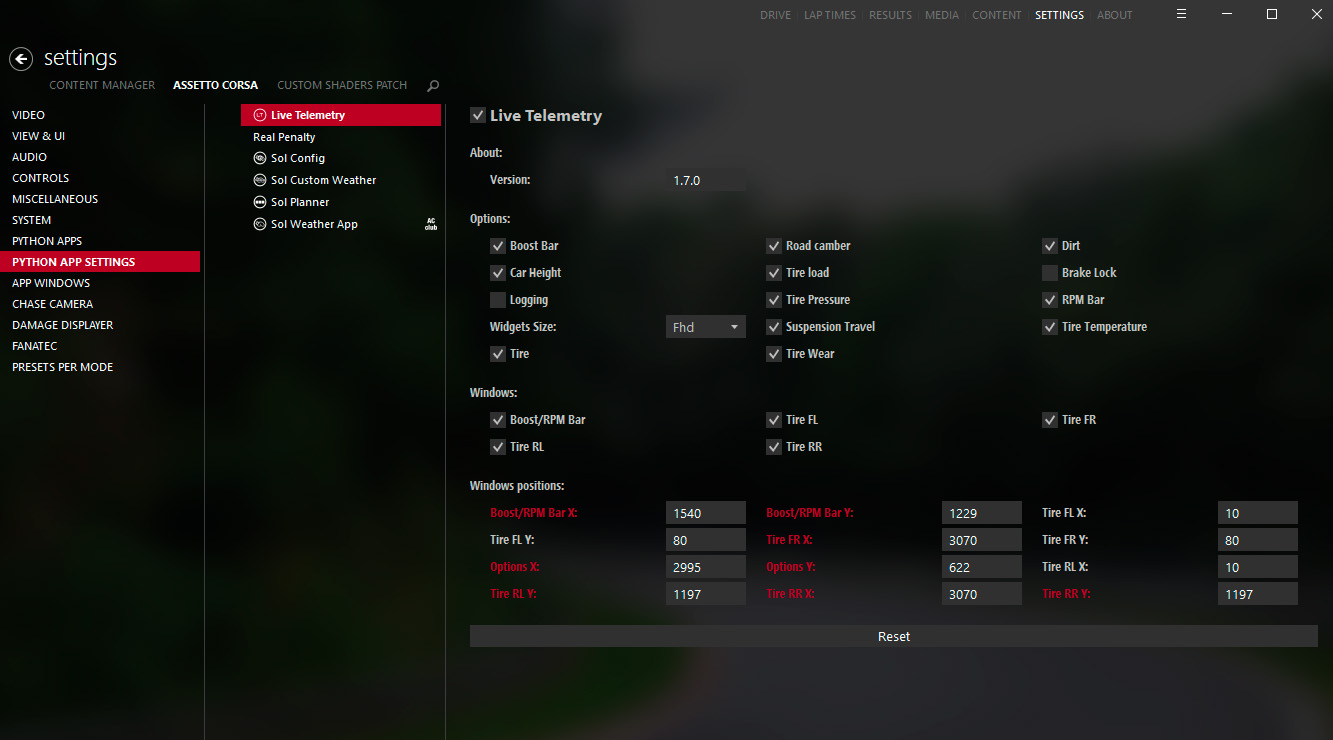Viewport: 1333px width, 740px height.
Task: Select the ASSETTO CORSA tab
Action: click(215, 85)
